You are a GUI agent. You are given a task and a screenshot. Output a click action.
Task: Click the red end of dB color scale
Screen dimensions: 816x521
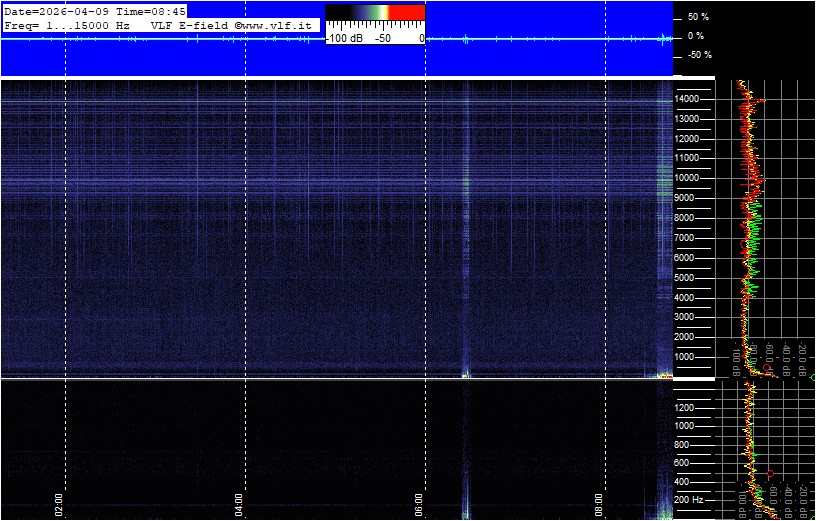pos(407,12)
